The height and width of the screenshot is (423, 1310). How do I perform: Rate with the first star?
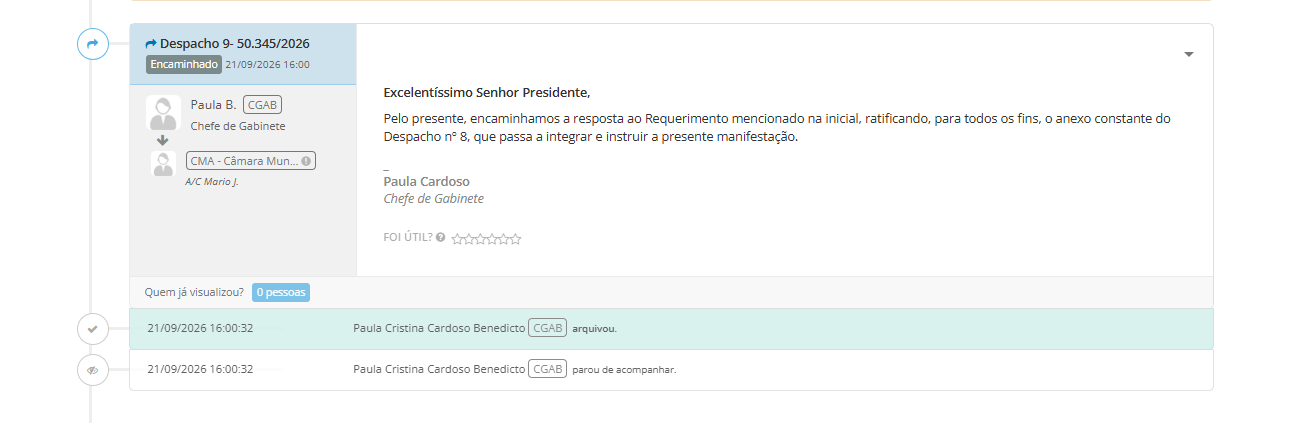(x=457, y=239)
